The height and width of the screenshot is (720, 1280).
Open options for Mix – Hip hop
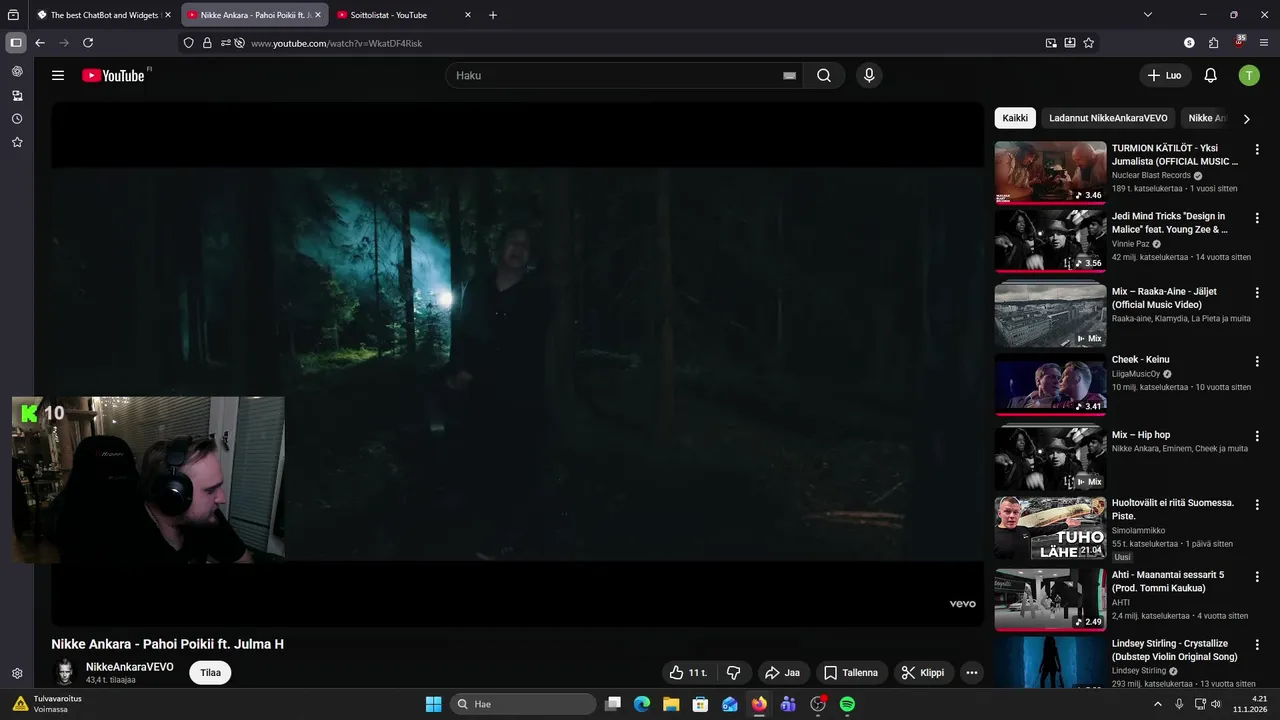[x=1257, y=436]
